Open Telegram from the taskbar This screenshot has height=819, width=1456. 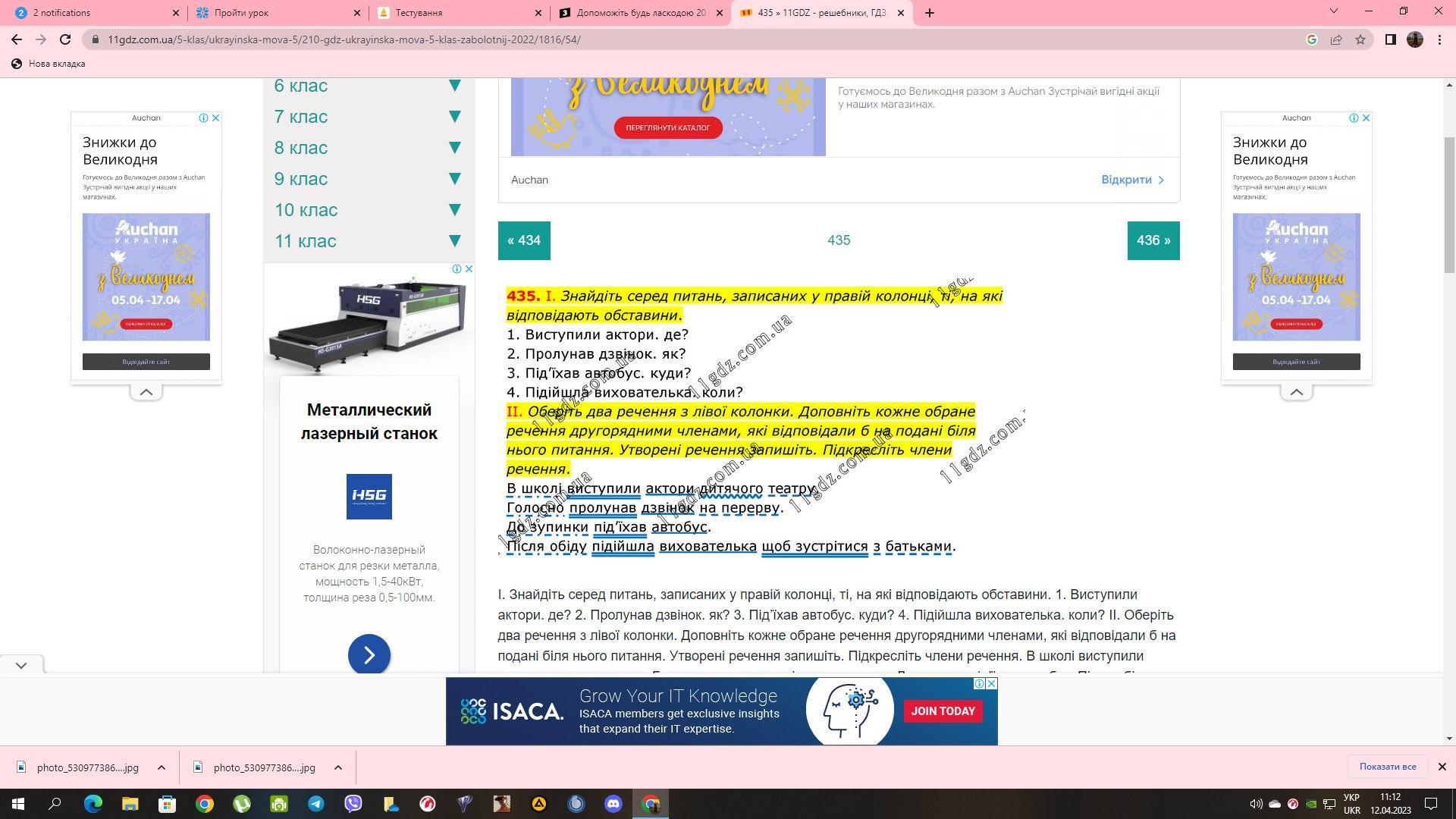(x=316, y=804)
